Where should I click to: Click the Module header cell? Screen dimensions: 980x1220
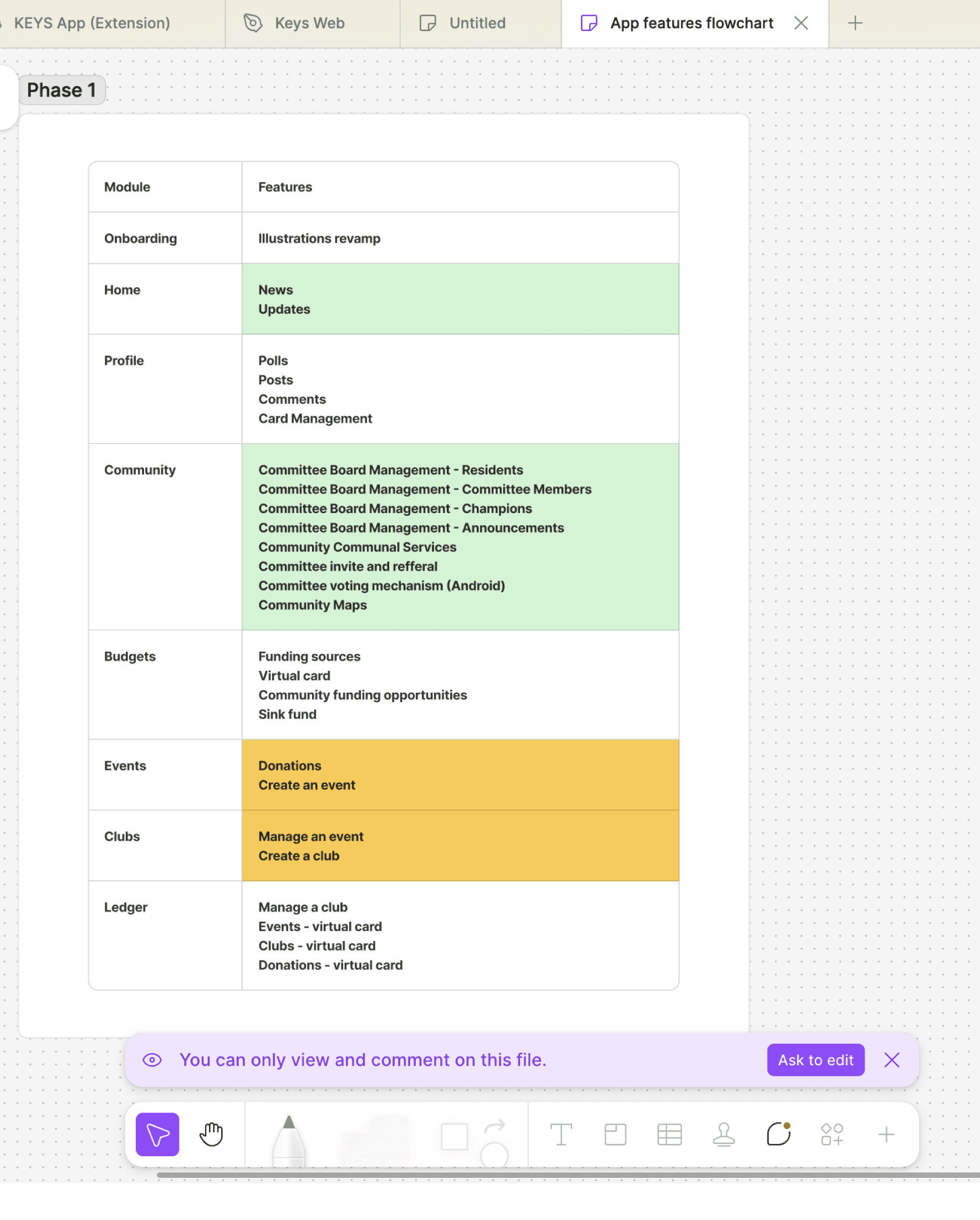point(165,187)
